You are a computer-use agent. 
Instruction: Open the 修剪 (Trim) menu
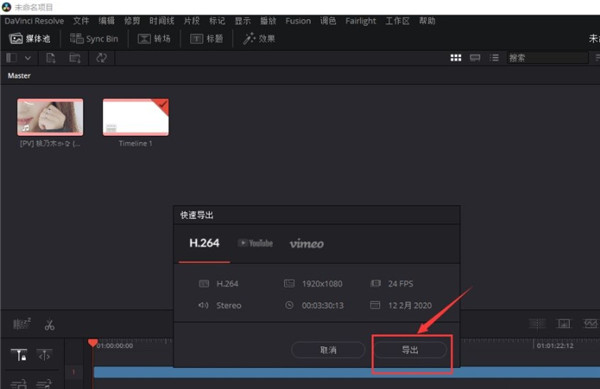pyautogui.click(x=132, y=21)
